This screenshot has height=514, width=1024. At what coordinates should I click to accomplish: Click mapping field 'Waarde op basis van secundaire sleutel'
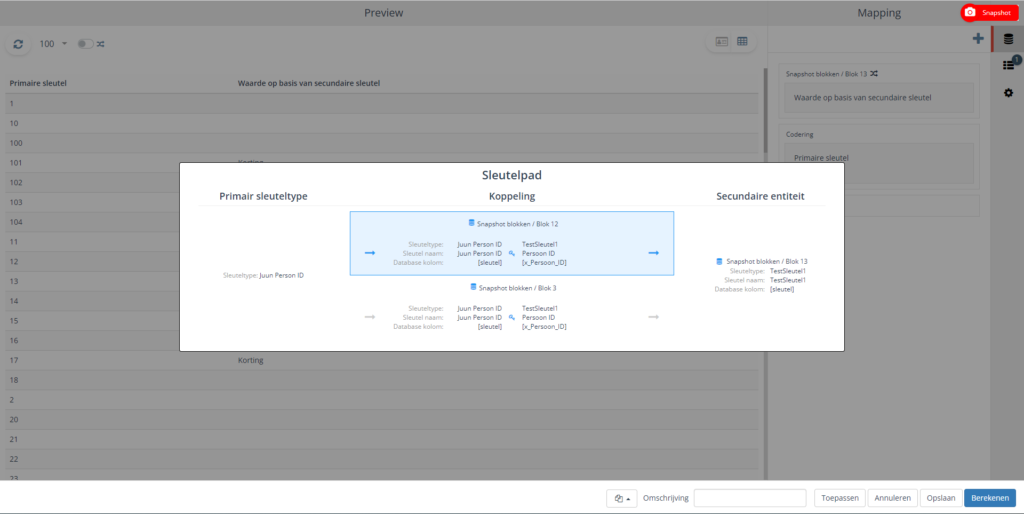pyautogui.click(x=879, y=97)
